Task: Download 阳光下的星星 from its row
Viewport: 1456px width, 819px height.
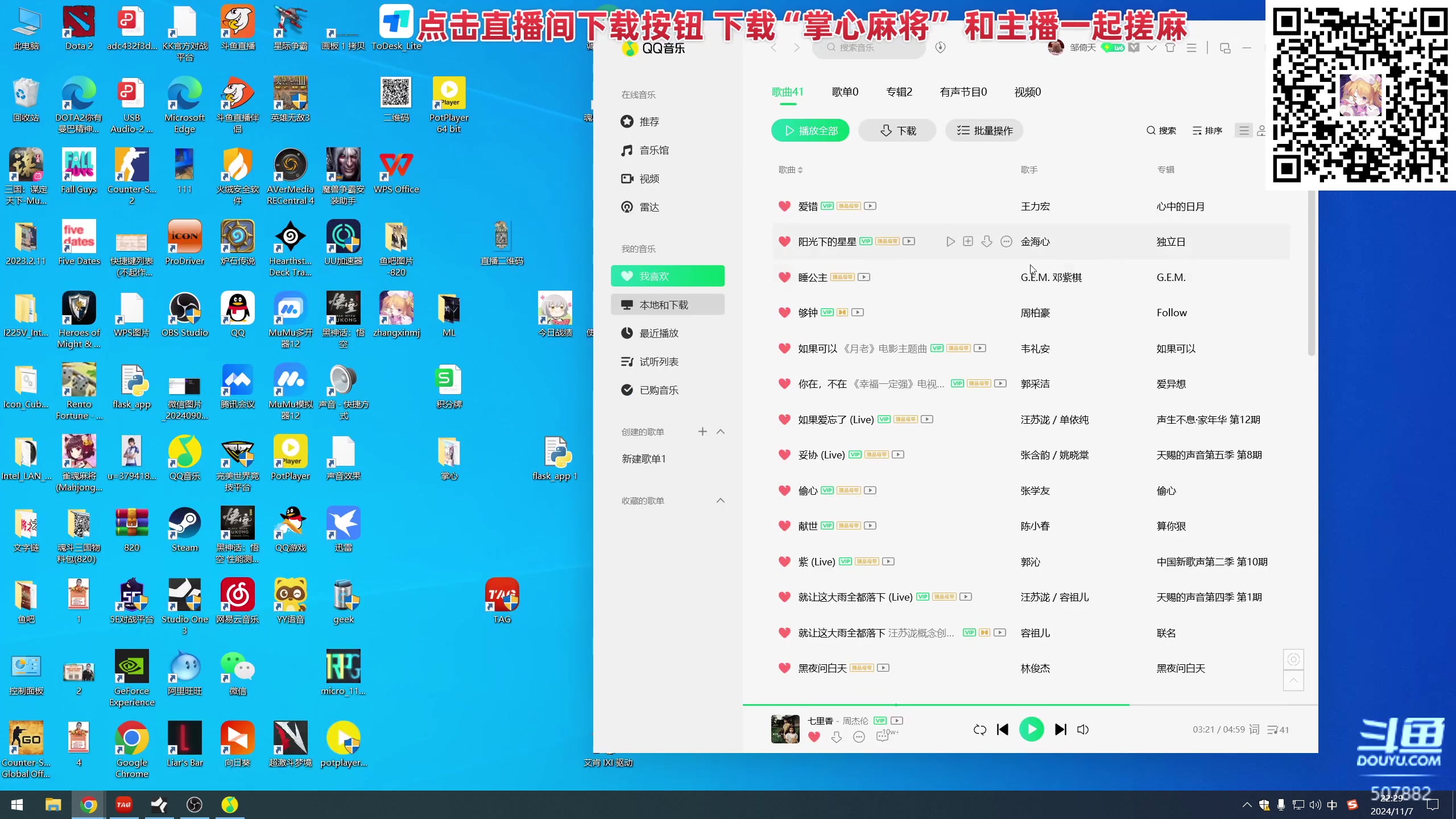Action: [x=987, y=242]
